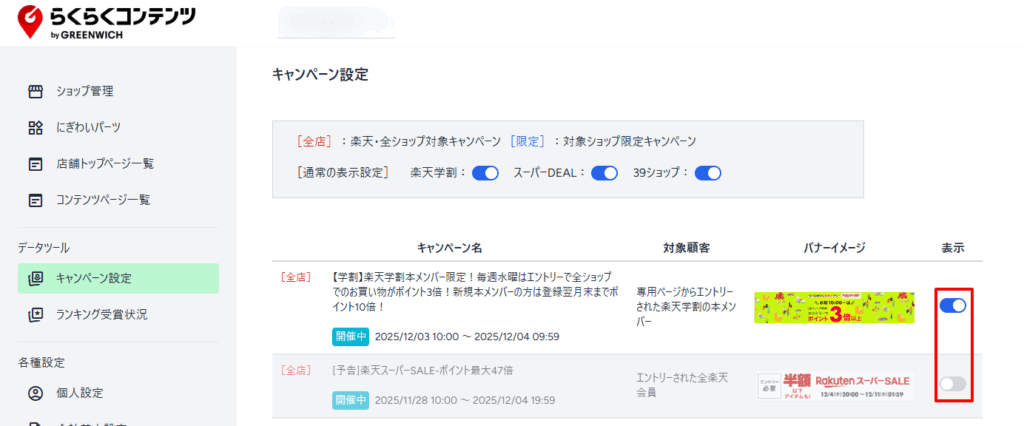Image resolution: width=1024 pixels, height=426 pixels.
Task: Click the キャンペーン設定 sidebar icon
Action: [36, 278]
